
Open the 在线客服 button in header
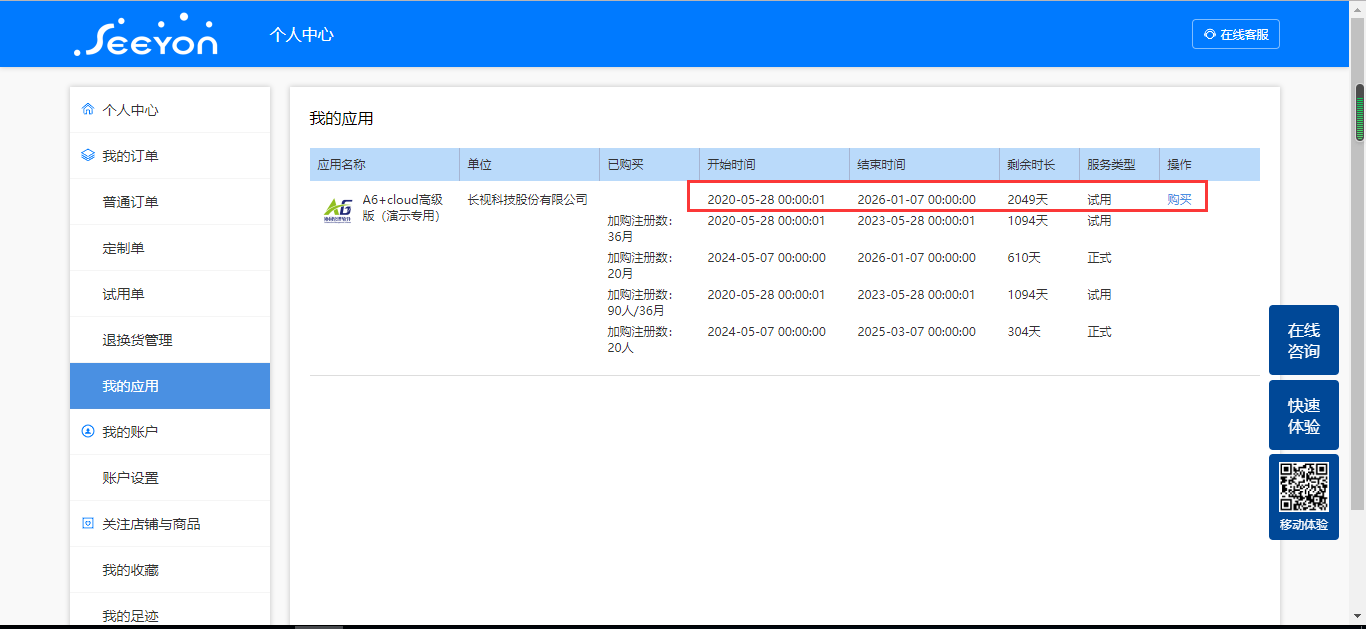point(1236,34)
